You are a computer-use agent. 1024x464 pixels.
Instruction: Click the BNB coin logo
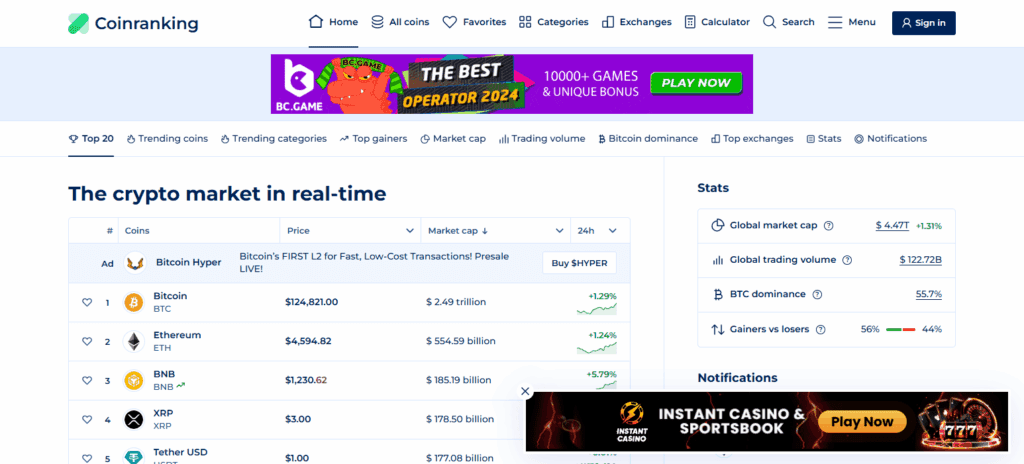click(133, 380)
